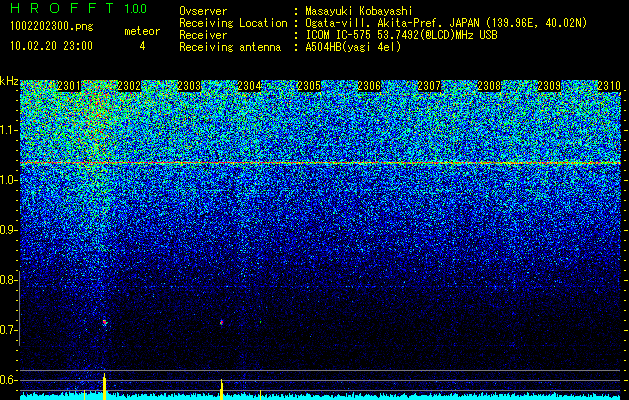This screenshot has width=629, height=400.
Task: Click the 'Ovserver' field label
Action: pyautogui.click(x=203, y=11)
